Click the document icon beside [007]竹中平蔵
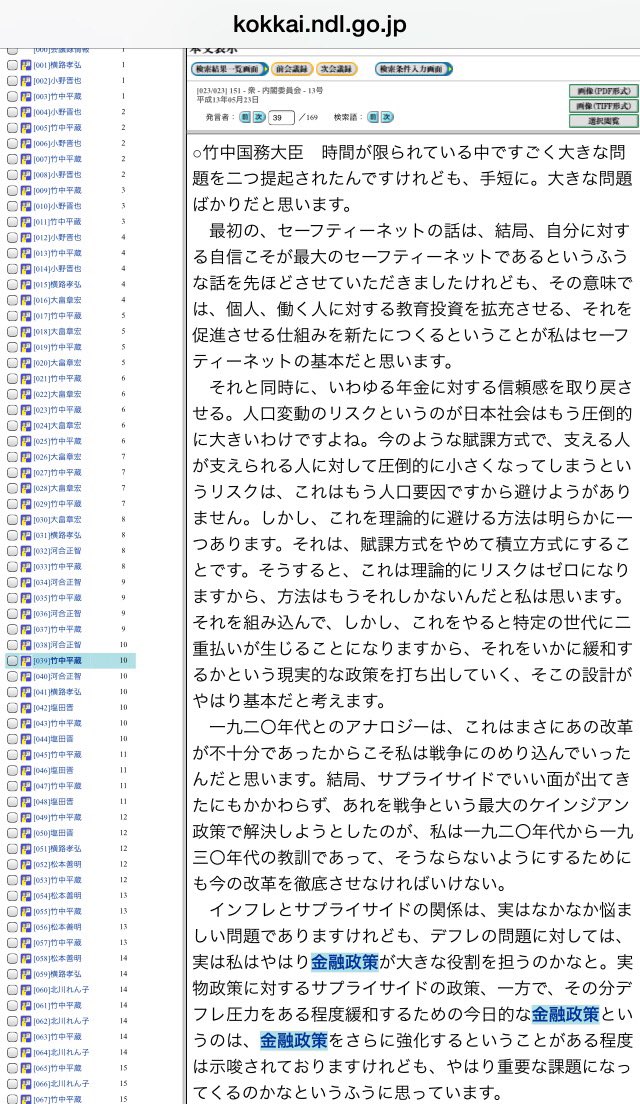This screenshot has height=1104, width=640. (26, 159)
